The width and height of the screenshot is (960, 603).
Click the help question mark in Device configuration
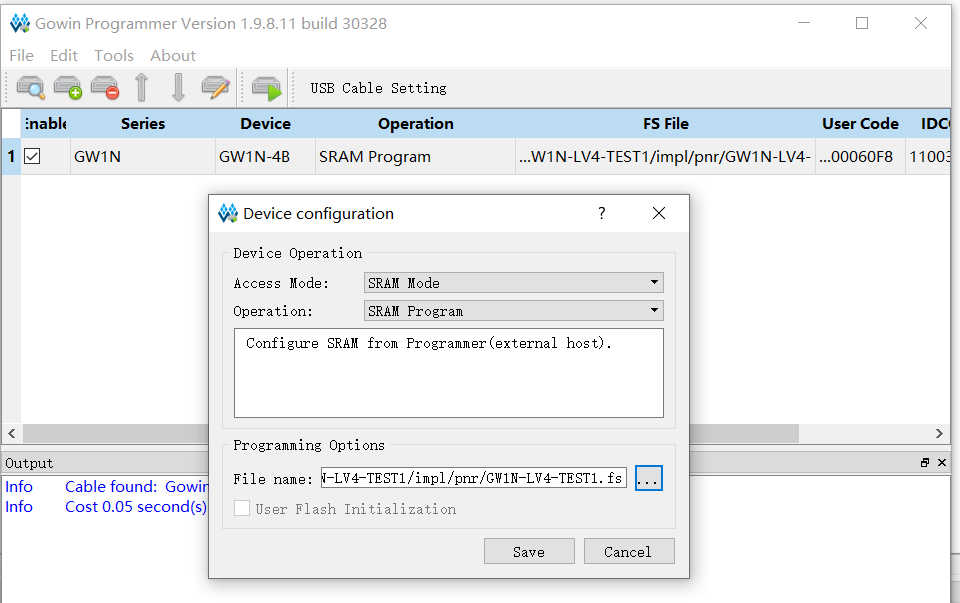click(x=602, y=213)
